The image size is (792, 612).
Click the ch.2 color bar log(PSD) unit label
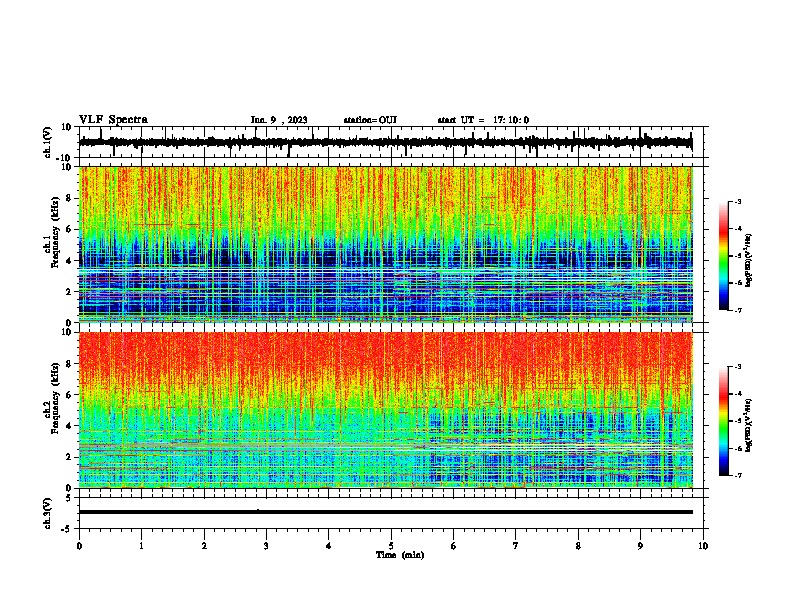(749, 425)
